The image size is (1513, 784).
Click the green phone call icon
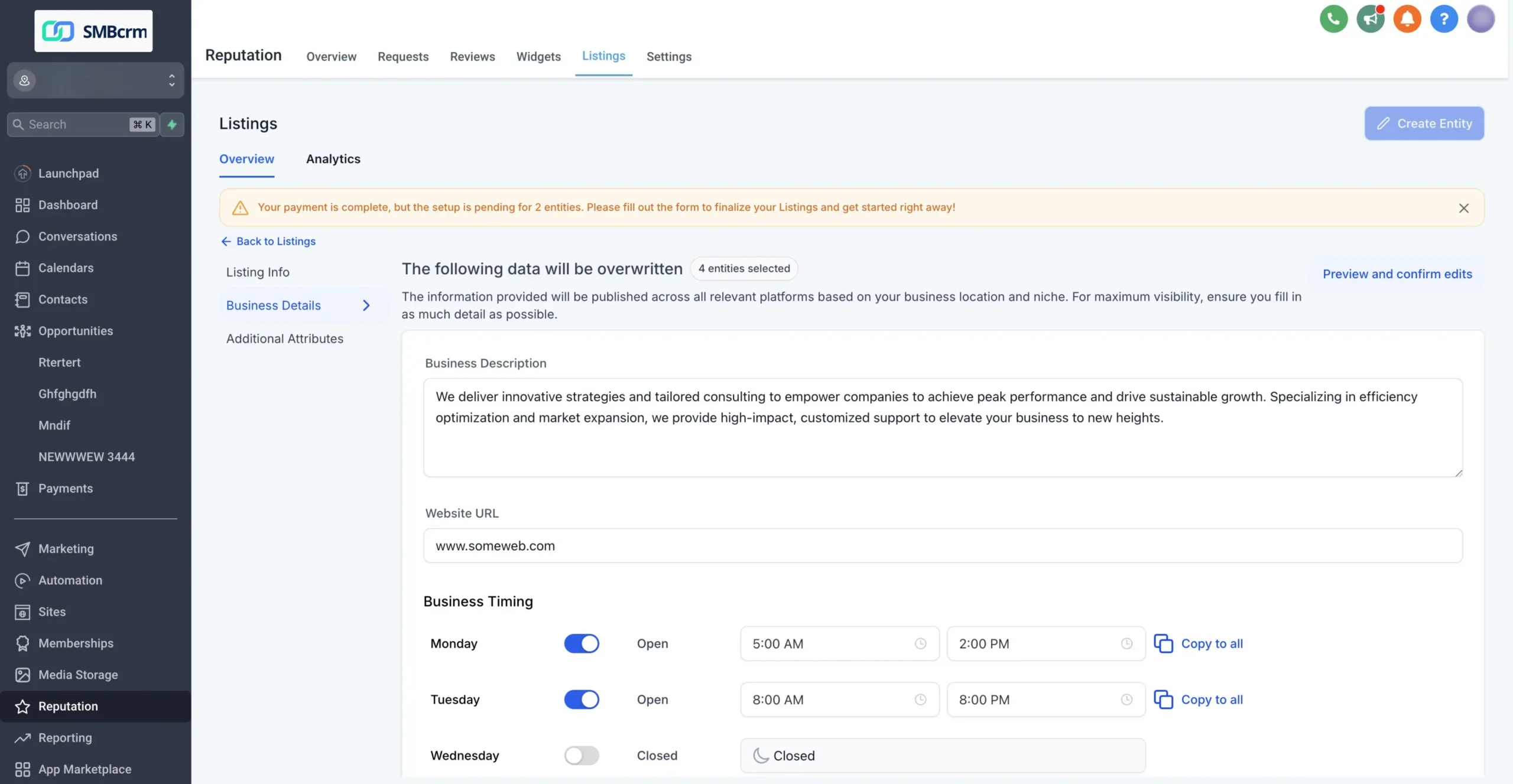pos(1333,19)
